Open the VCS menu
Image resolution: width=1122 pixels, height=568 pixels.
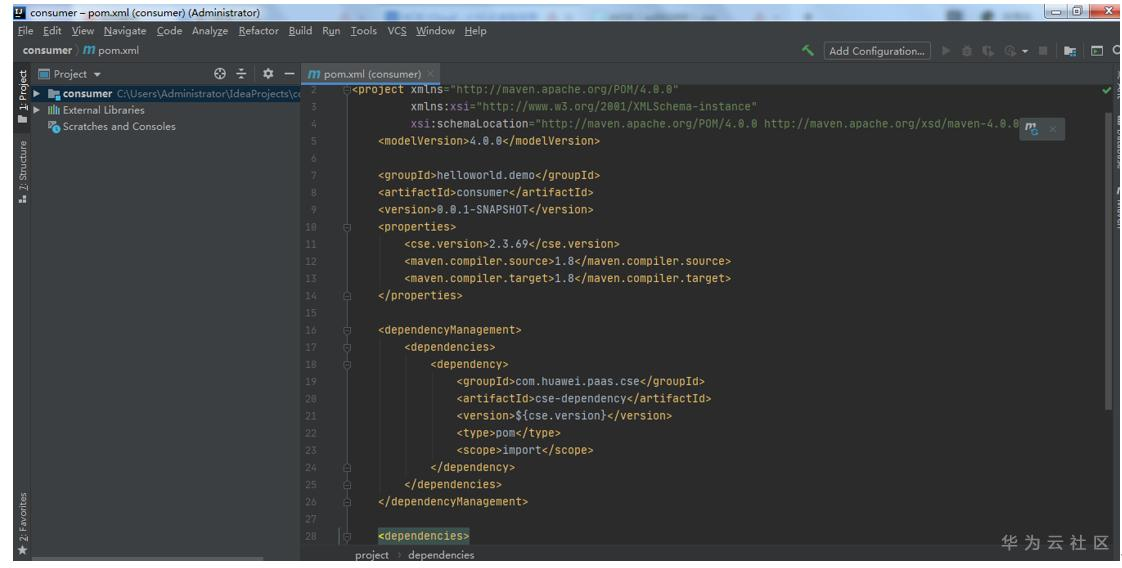pyautogui.click(x=397, y=31)
